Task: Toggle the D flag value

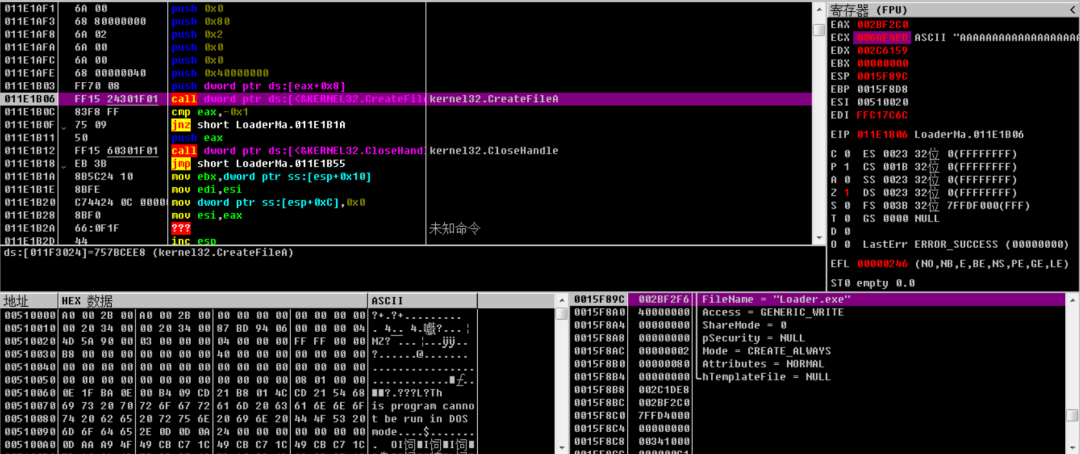Action: [849, 231]
